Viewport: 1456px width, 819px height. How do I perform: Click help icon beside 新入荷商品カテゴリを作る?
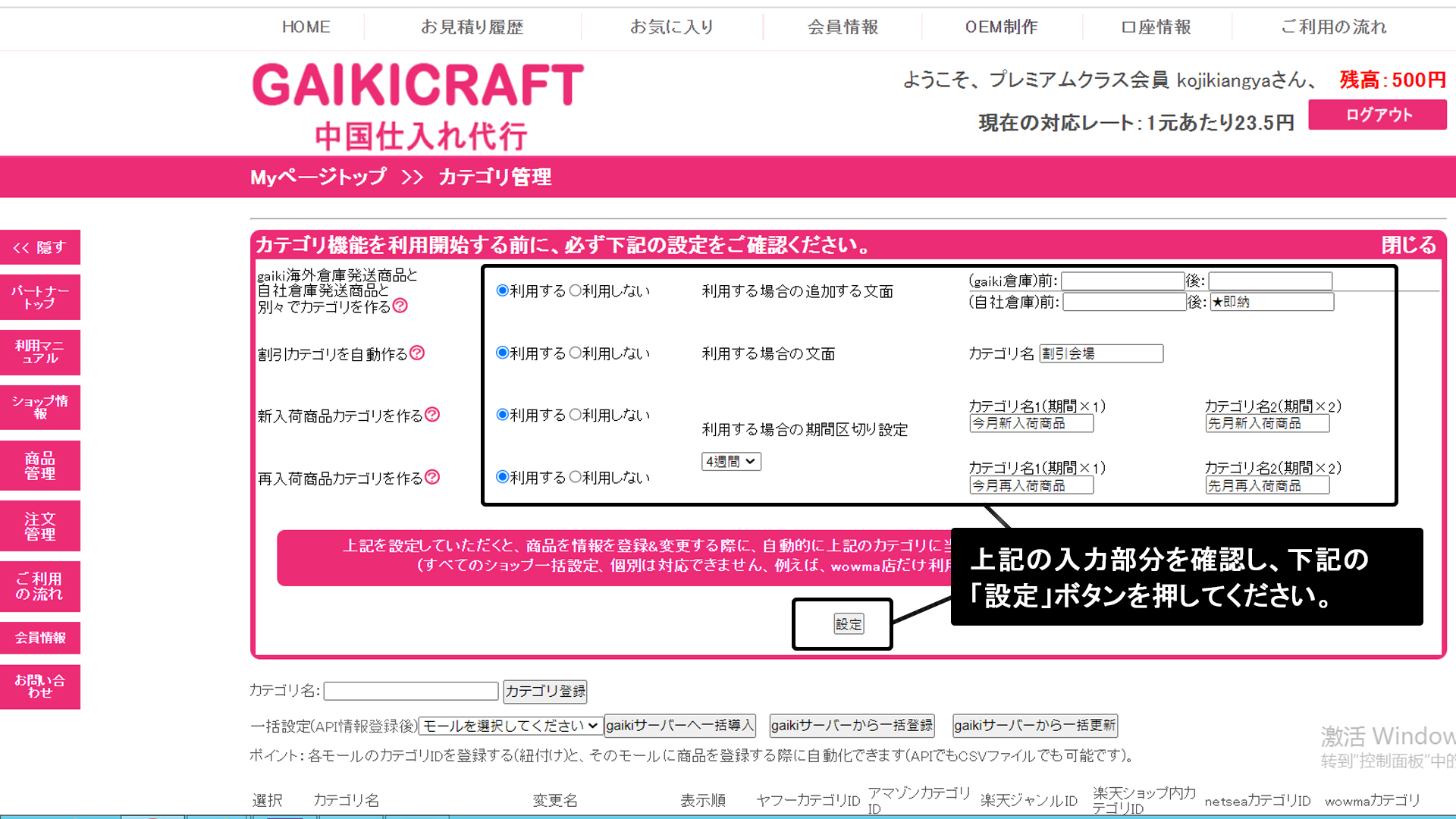(x=432, y=414)
